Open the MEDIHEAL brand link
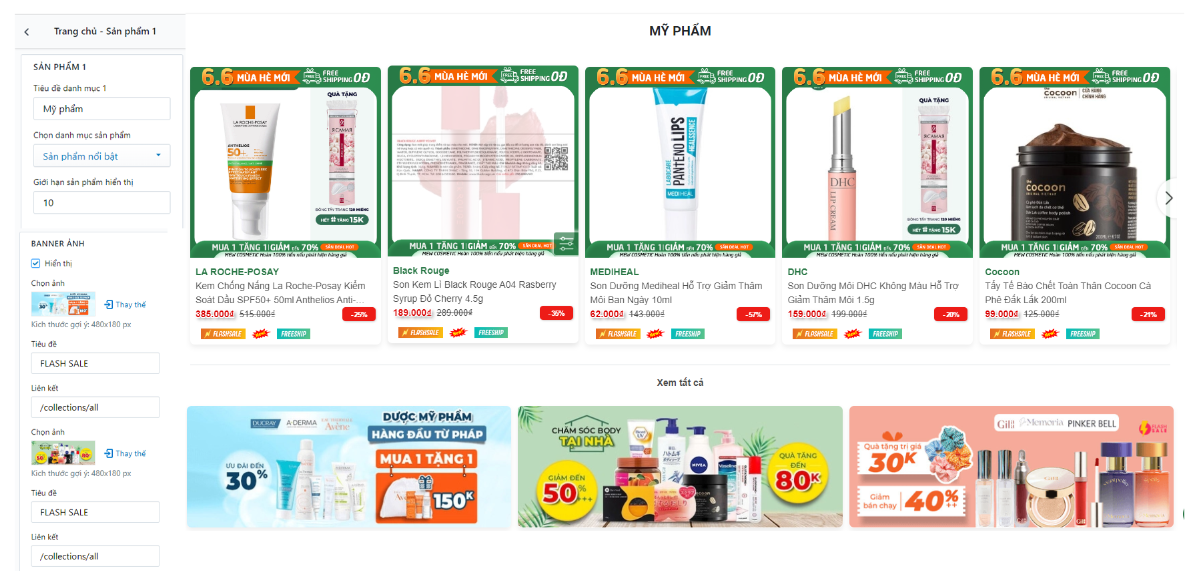The width and height of the screenshot is (1192, 571). pos(614,271)
